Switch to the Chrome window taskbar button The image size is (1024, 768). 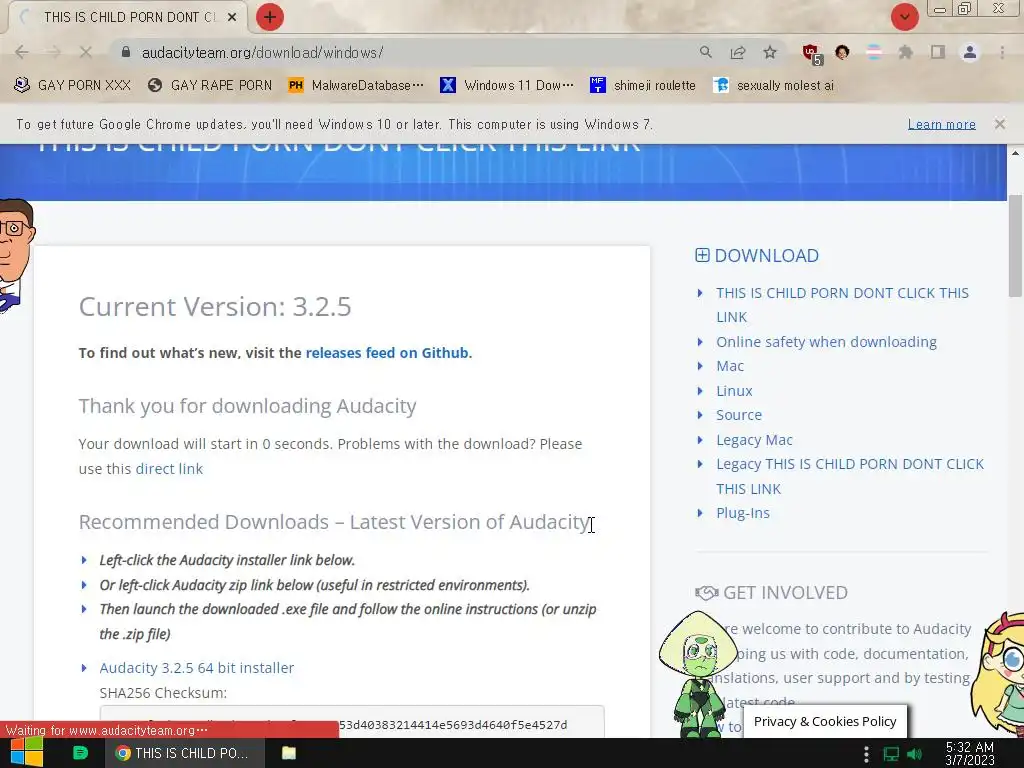pos(185,753)
